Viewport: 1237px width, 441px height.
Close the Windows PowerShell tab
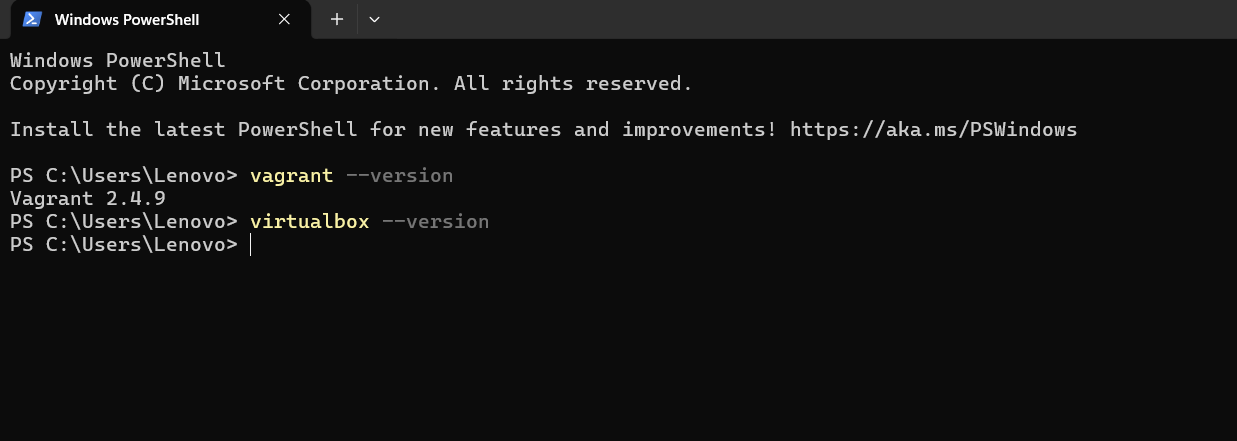click(284, 19)
